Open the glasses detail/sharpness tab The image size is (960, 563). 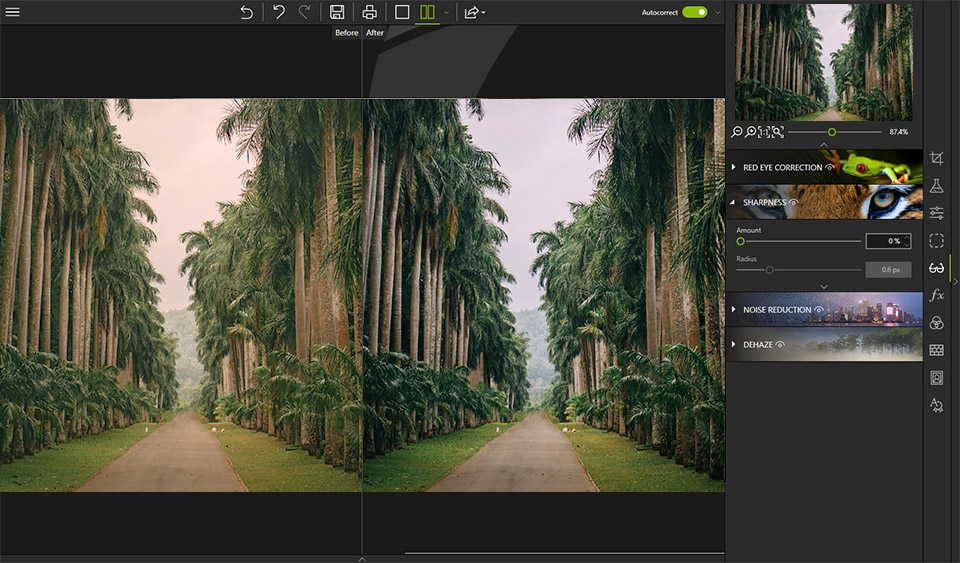coord(936,268)
